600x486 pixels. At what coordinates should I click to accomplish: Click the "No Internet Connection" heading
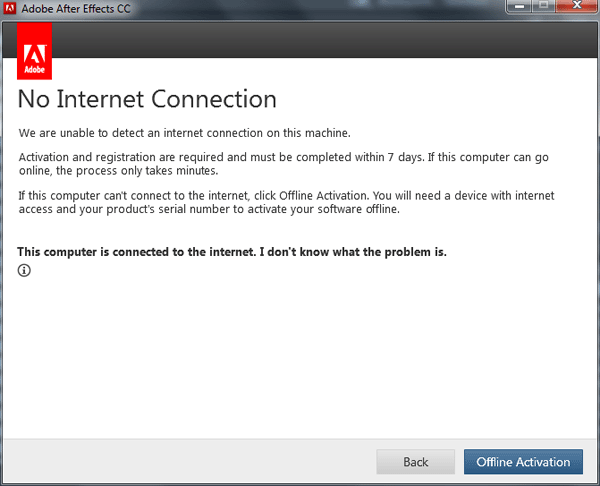coord(147,99)
